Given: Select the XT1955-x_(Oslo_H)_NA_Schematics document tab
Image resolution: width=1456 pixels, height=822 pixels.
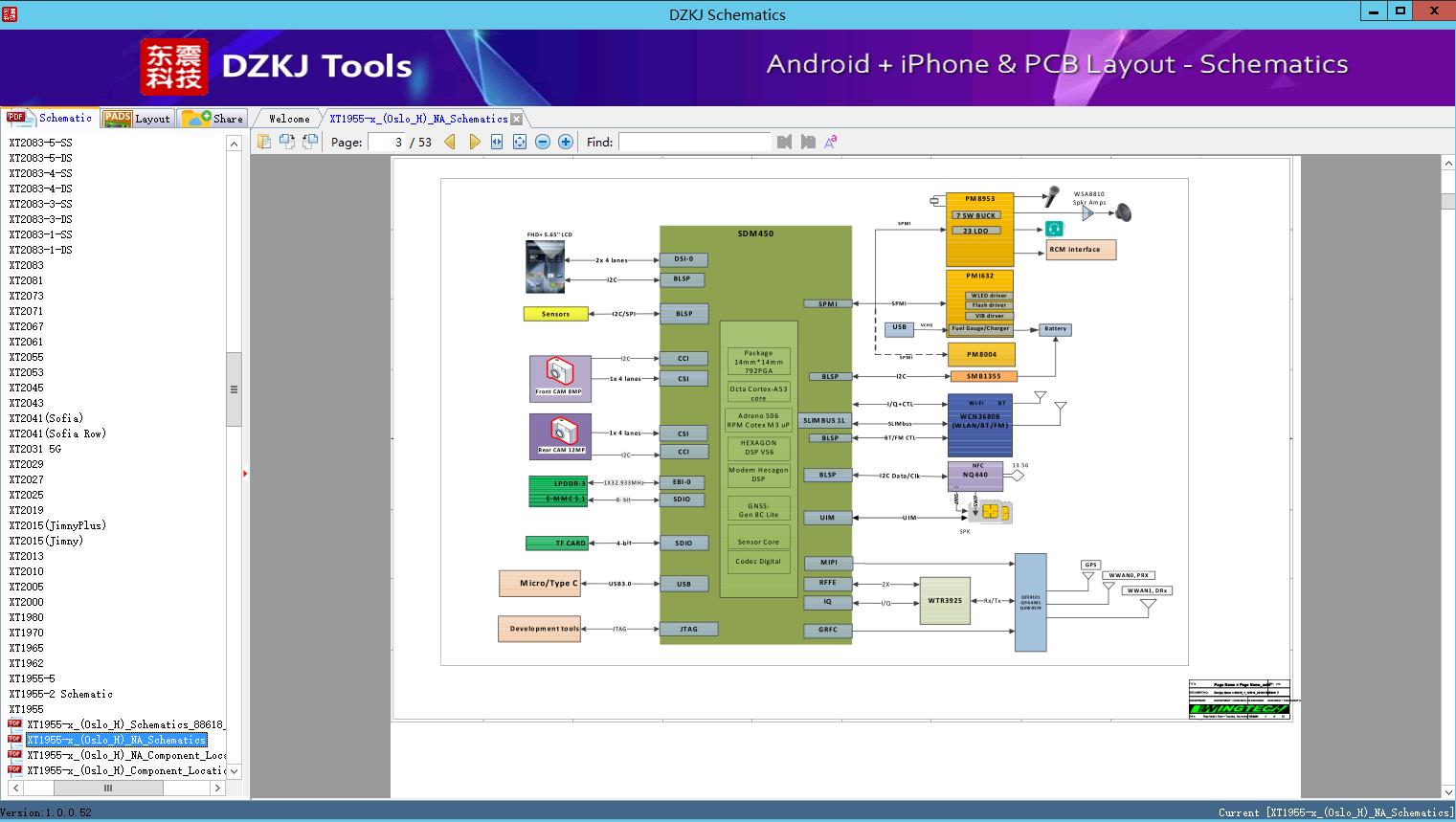Looking at the screenshot, I should 418,119.
